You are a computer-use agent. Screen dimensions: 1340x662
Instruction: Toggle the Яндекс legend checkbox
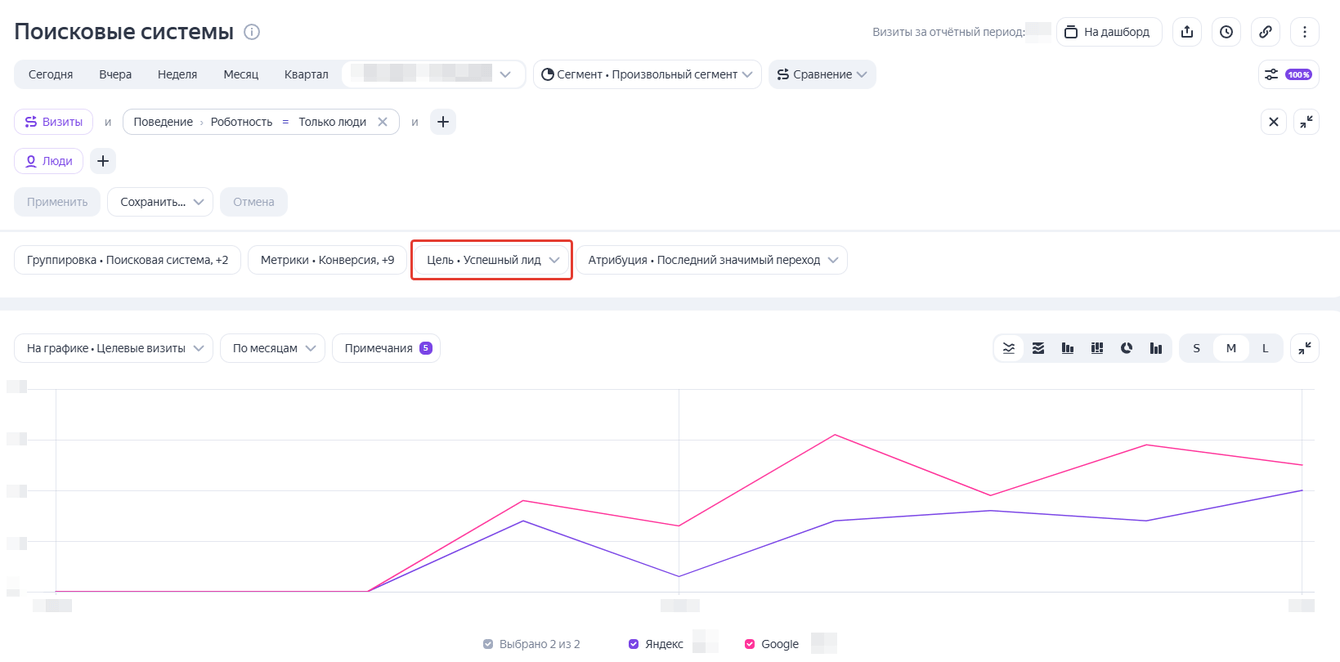coord(633,644)
